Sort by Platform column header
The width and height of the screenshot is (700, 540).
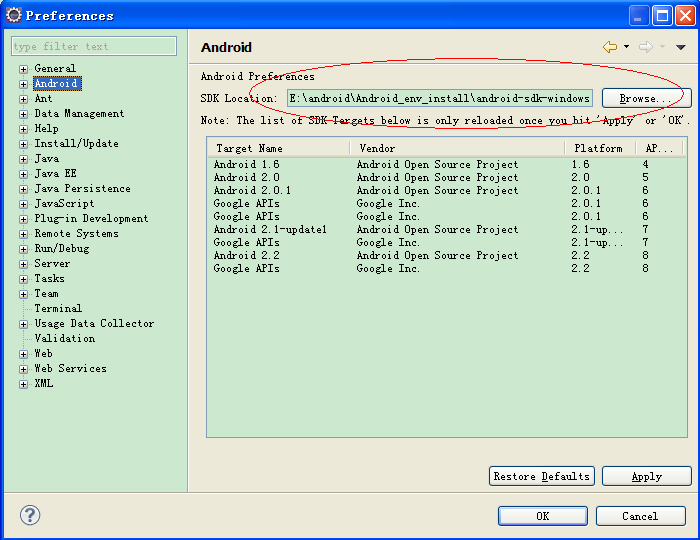(x=600, y=148)
